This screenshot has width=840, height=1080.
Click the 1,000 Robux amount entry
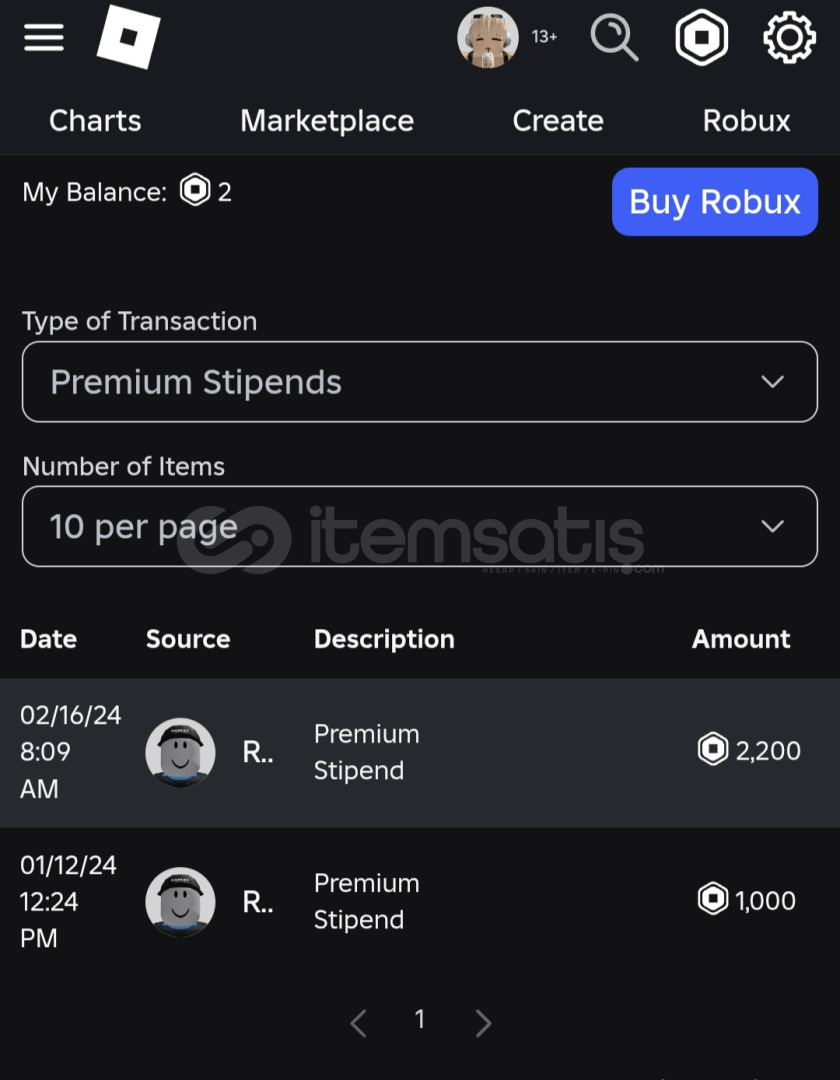[750, 901]
